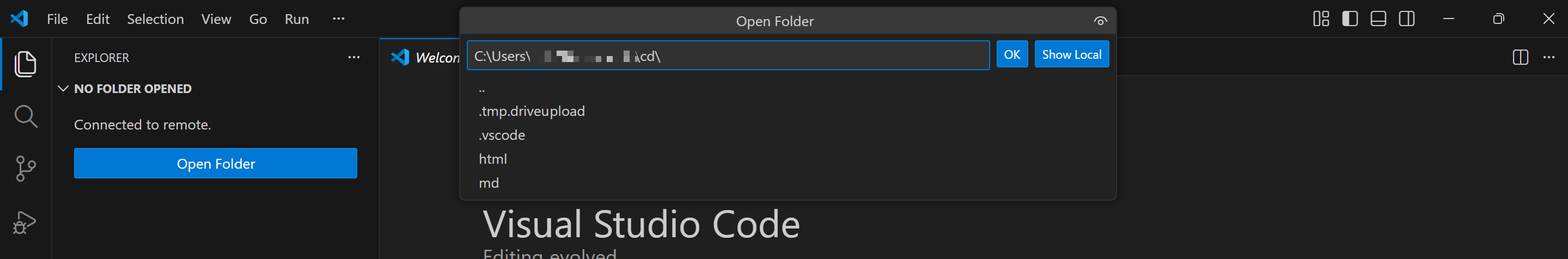Open the Explorer view icon
This screenshot has width=1568, height=259.
click(x=25, y=64)
